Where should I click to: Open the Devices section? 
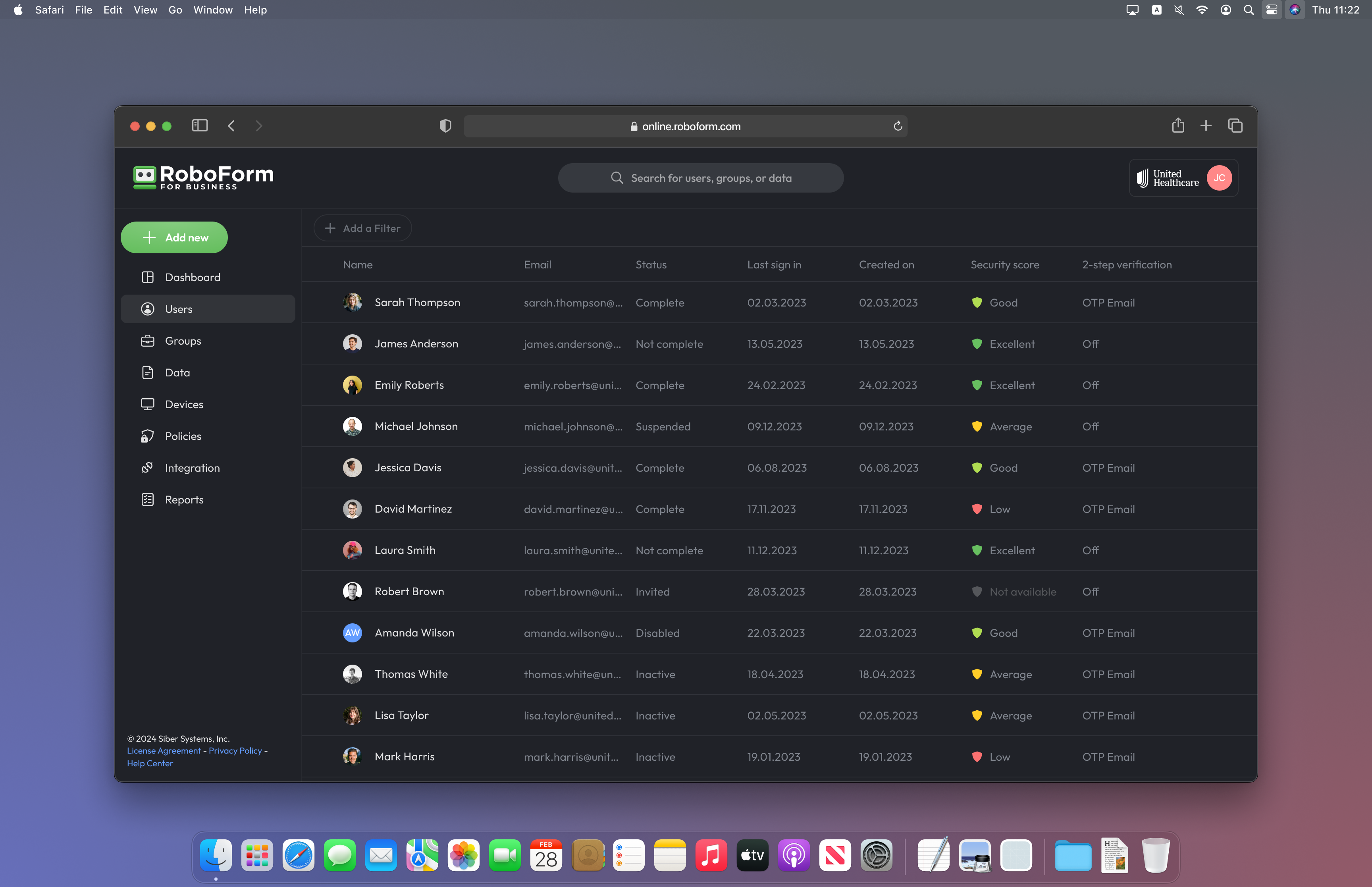pos(184,404)
